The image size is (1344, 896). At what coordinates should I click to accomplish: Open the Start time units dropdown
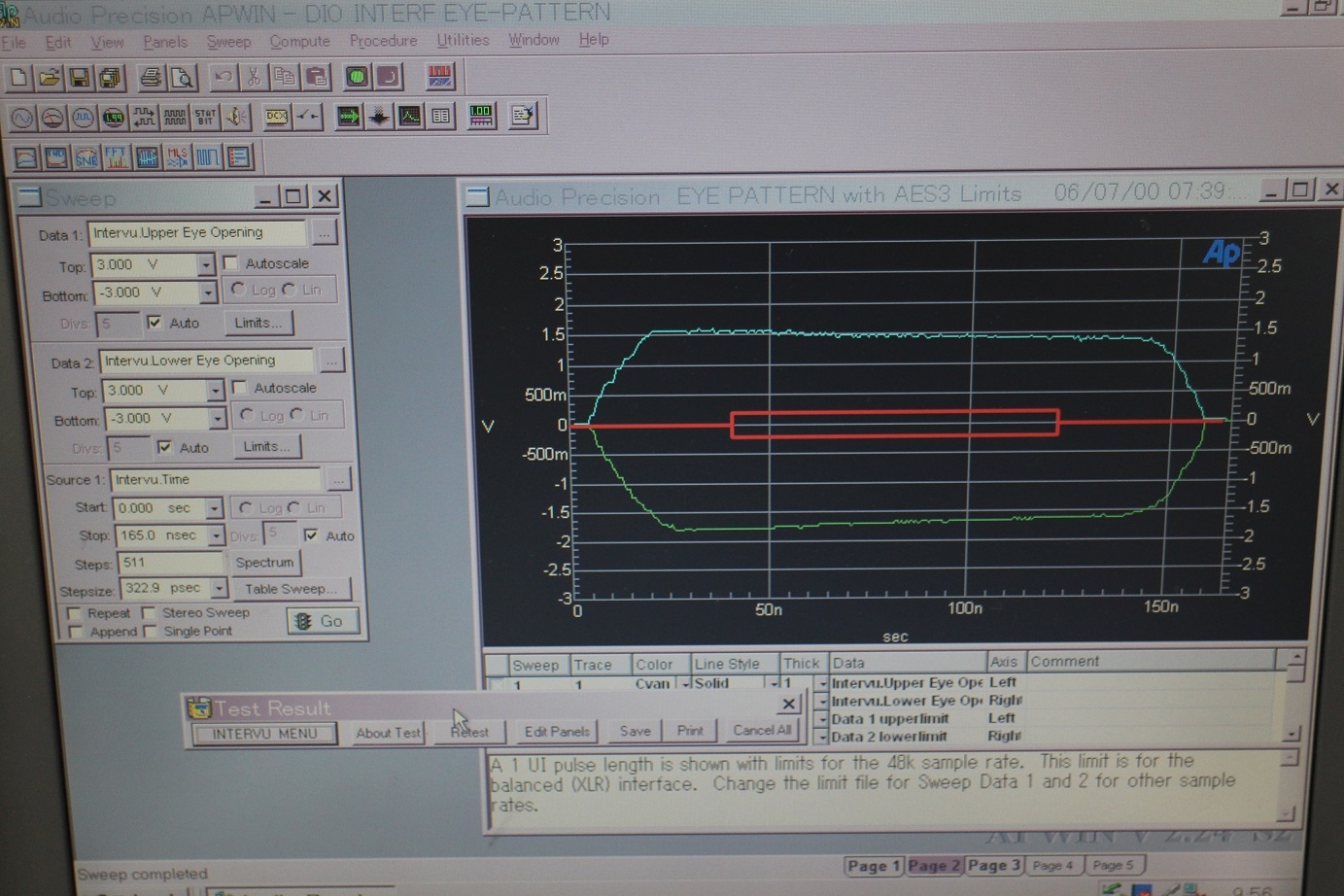[214, 508]
